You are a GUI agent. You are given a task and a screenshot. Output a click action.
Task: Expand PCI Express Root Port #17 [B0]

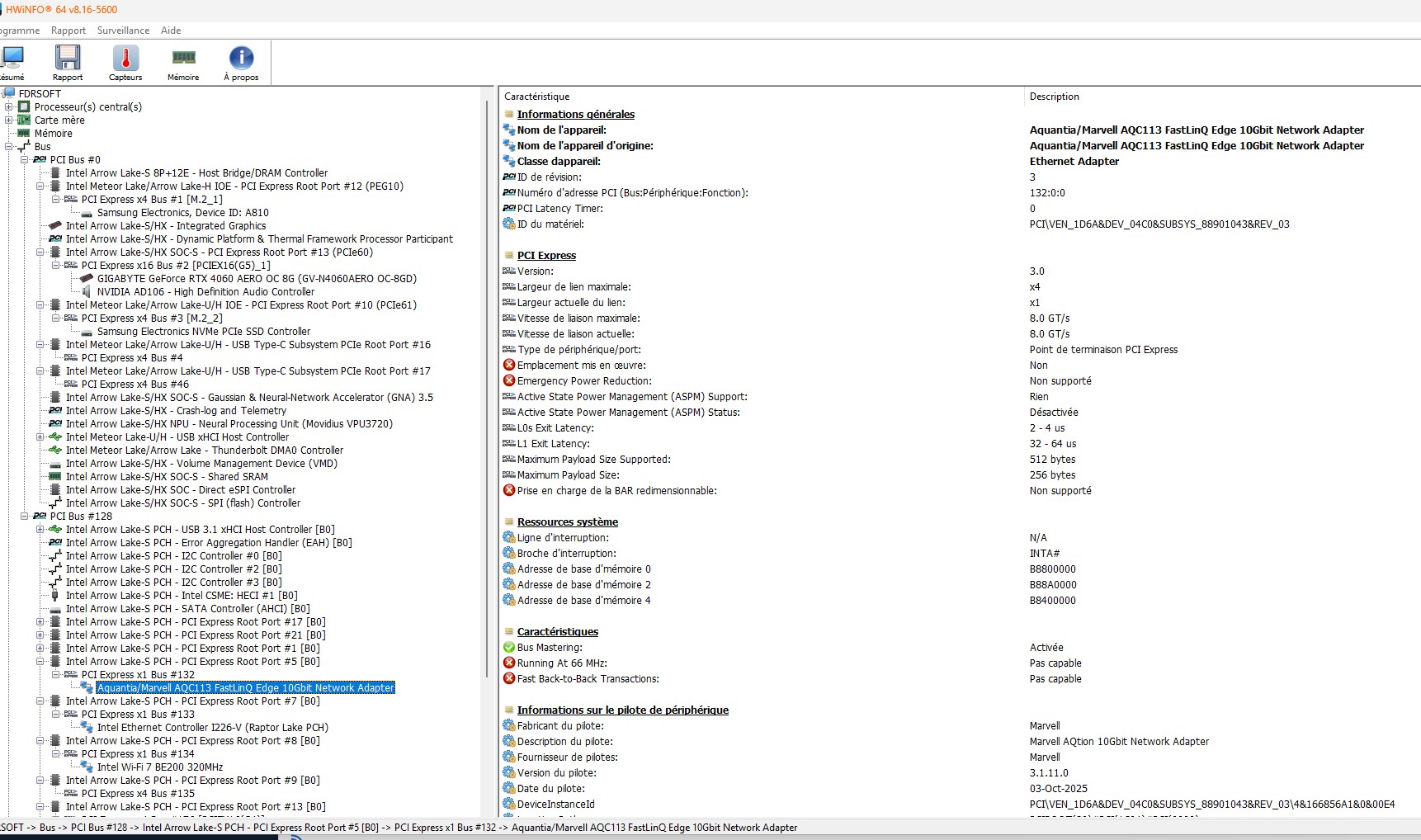coord(40,622)
